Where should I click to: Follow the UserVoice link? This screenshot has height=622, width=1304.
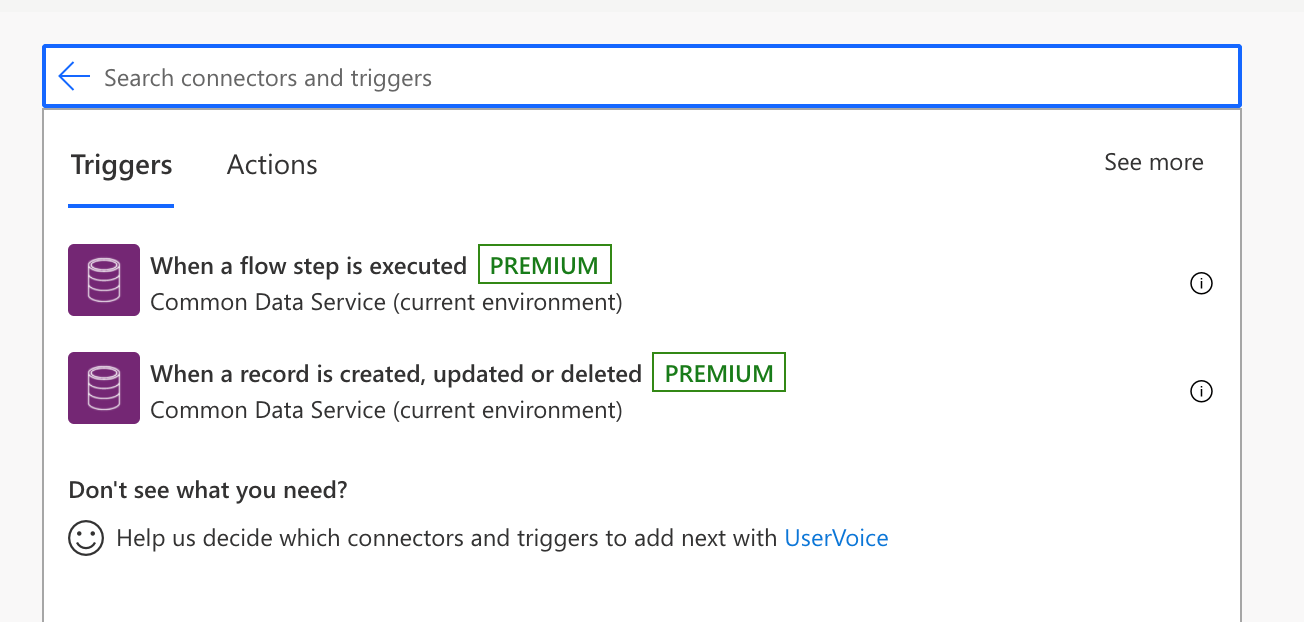836,537
